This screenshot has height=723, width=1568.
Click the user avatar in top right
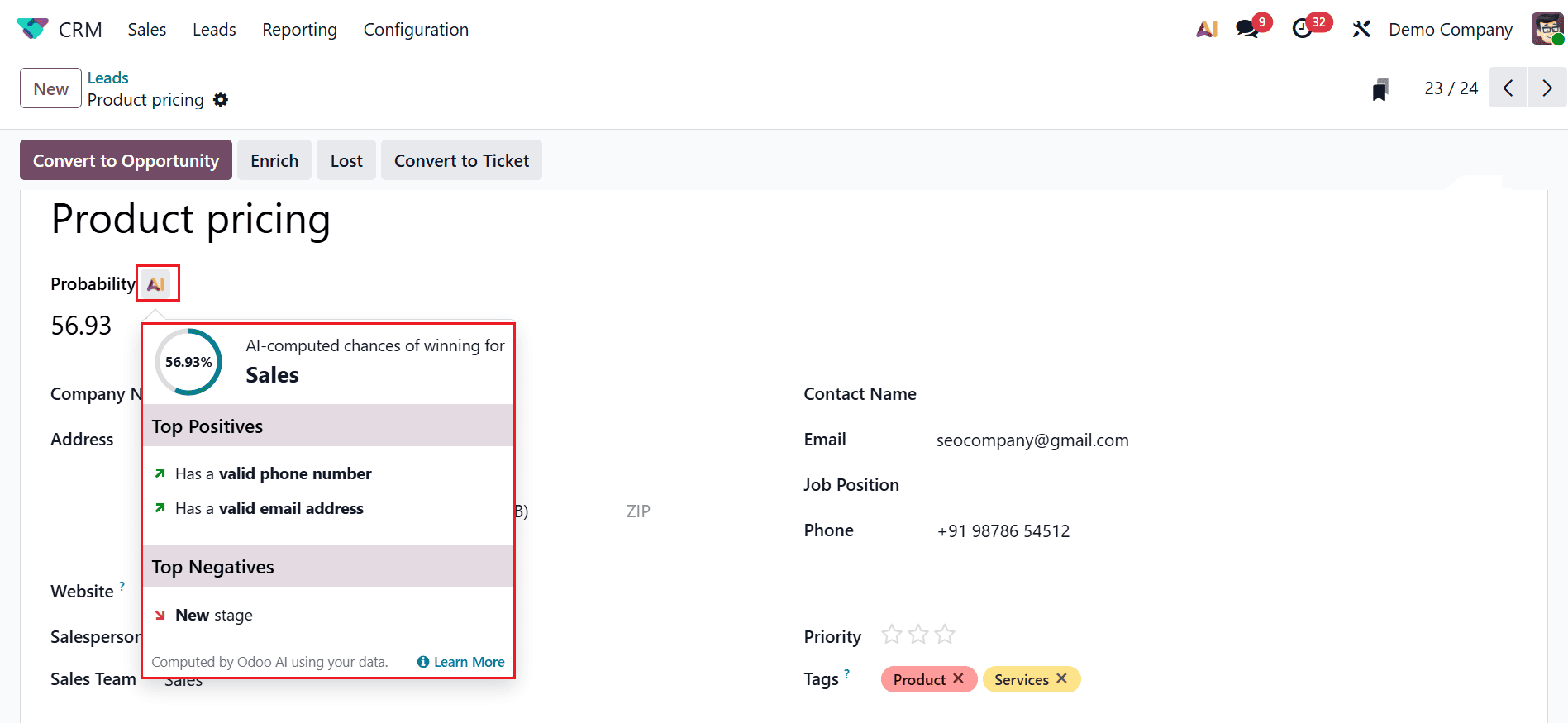(1547, 29)
